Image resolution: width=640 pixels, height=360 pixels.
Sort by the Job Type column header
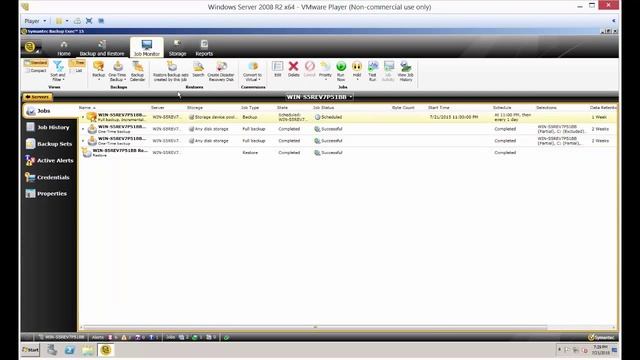tap(250, 108)
